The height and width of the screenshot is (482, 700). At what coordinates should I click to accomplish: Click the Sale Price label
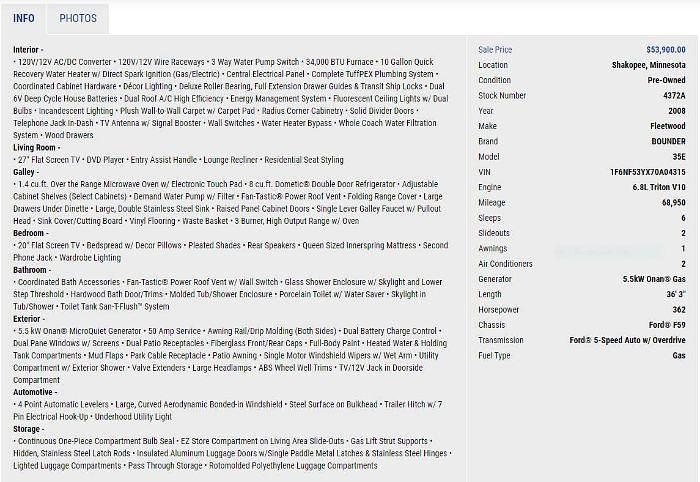click(495, 49)
